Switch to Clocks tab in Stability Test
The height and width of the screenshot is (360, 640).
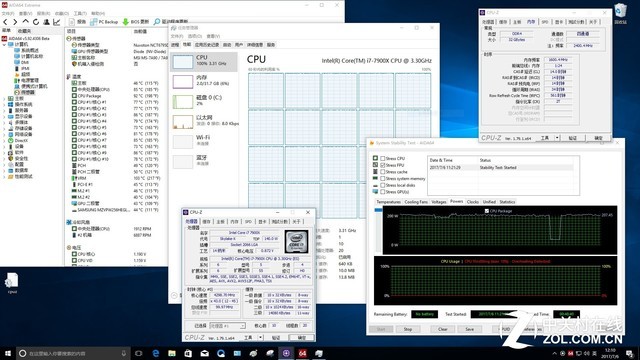coord(473,202)
